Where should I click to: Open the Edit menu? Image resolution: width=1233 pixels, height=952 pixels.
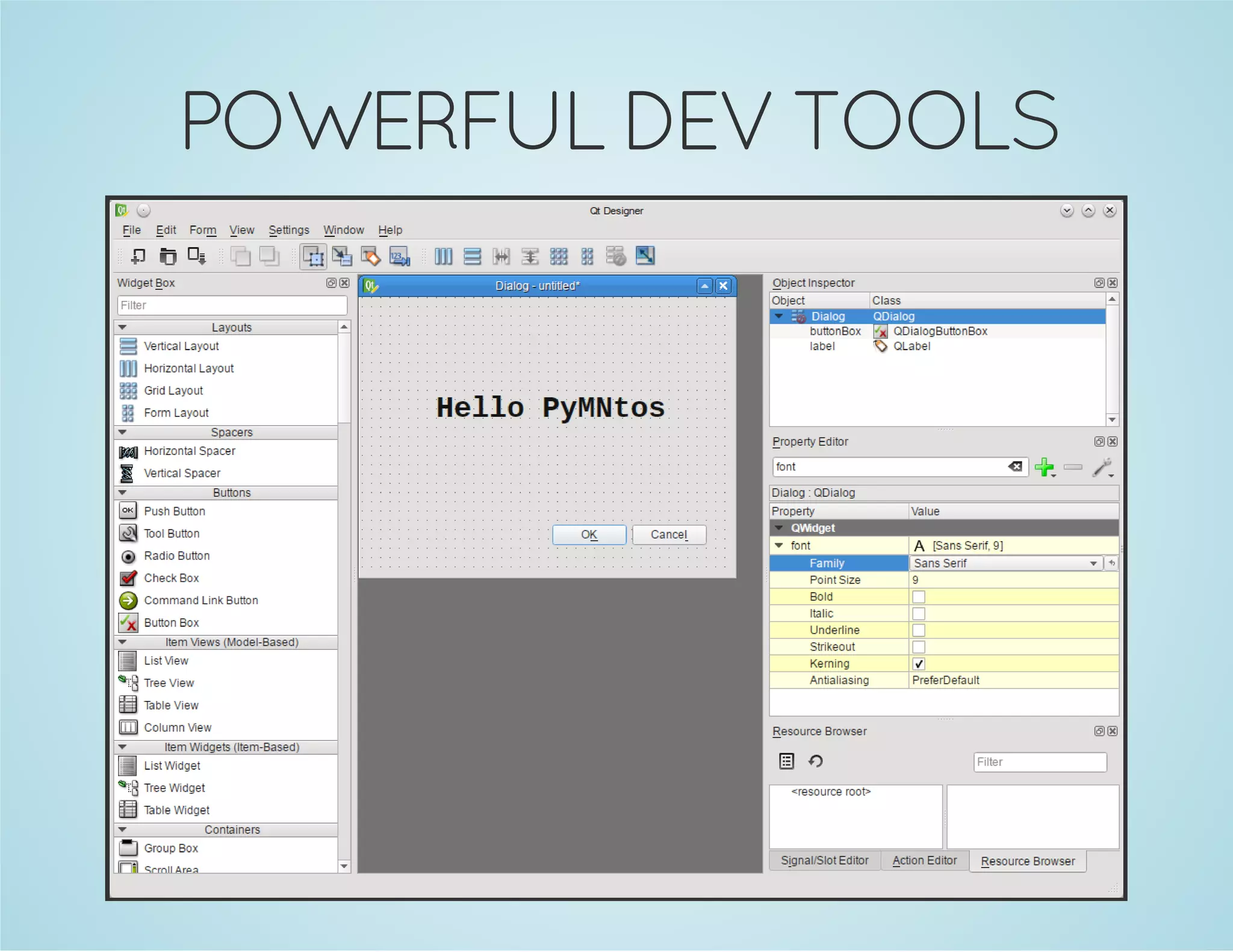(166, 230)
